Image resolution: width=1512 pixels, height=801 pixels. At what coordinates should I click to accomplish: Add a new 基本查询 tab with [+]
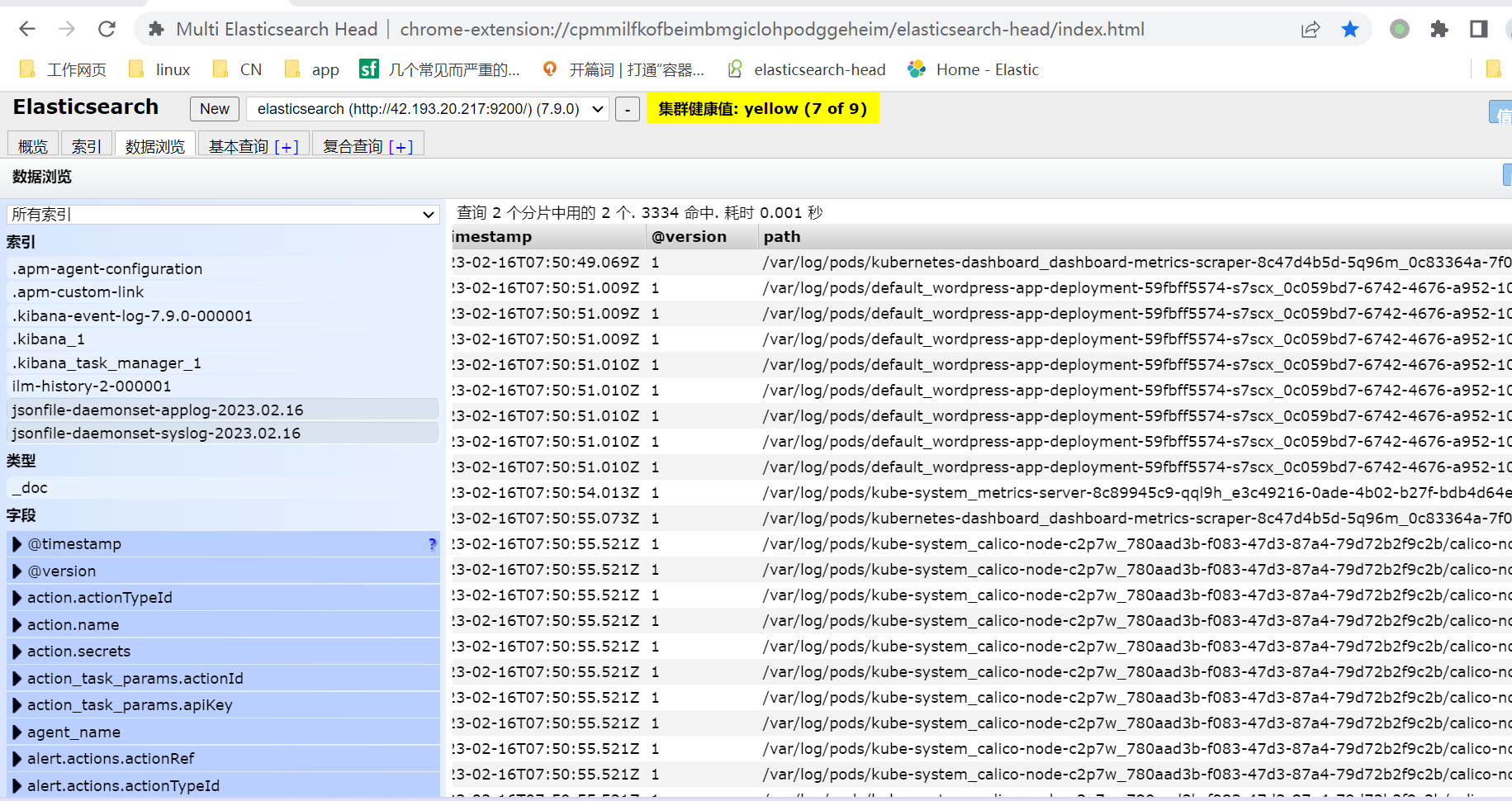coord(287,147)
